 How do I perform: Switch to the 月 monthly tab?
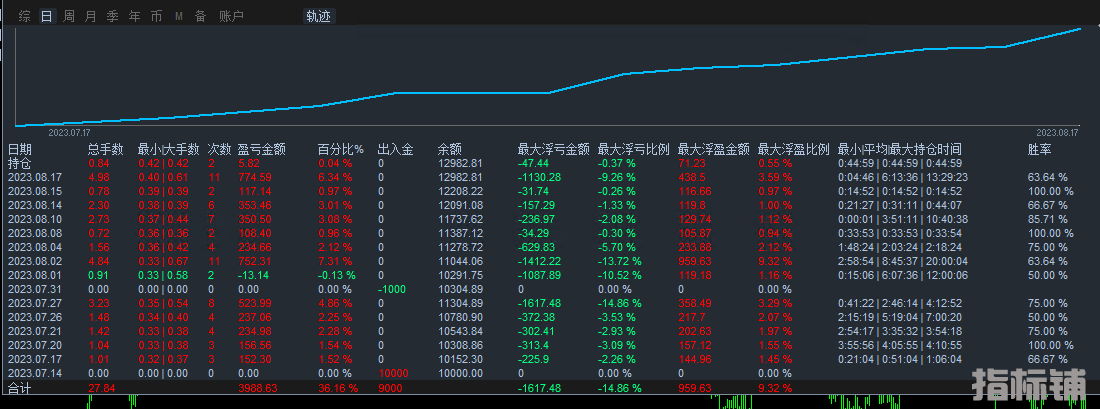(91, 16)
